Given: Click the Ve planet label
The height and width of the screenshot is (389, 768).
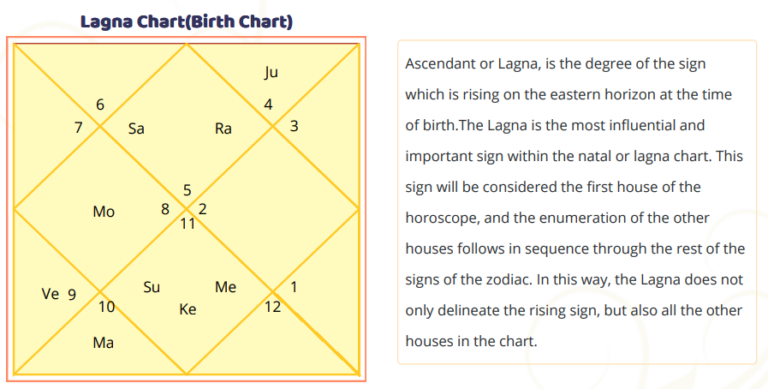Looking at the screenshot, I should 50,293.
